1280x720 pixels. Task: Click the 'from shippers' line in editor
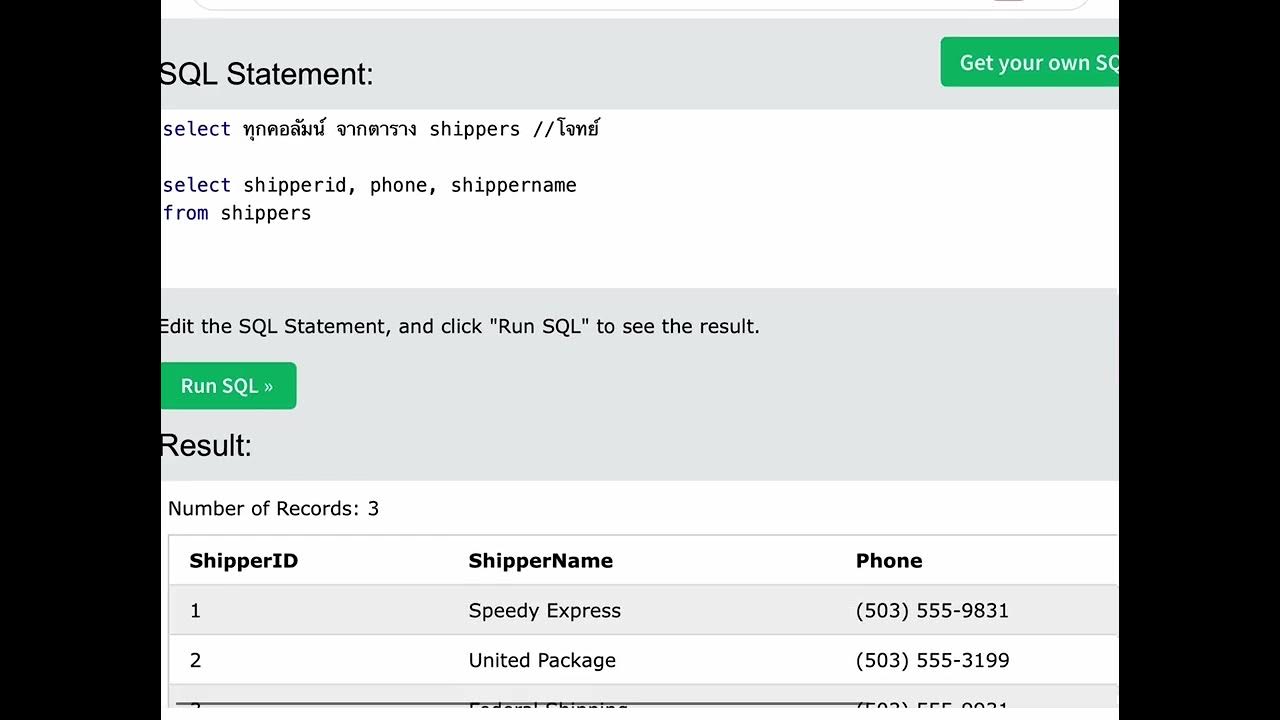237,213
